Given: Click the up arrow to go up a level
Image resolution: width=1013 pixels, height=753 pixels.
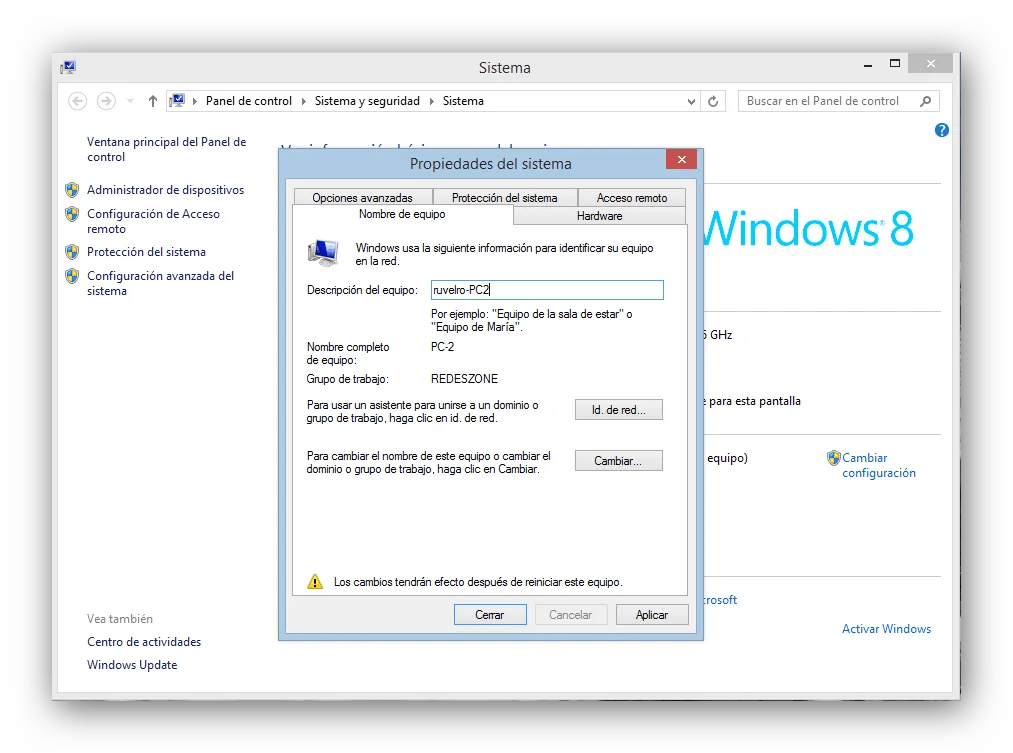Looking at the screenshot, I should 151,100.
